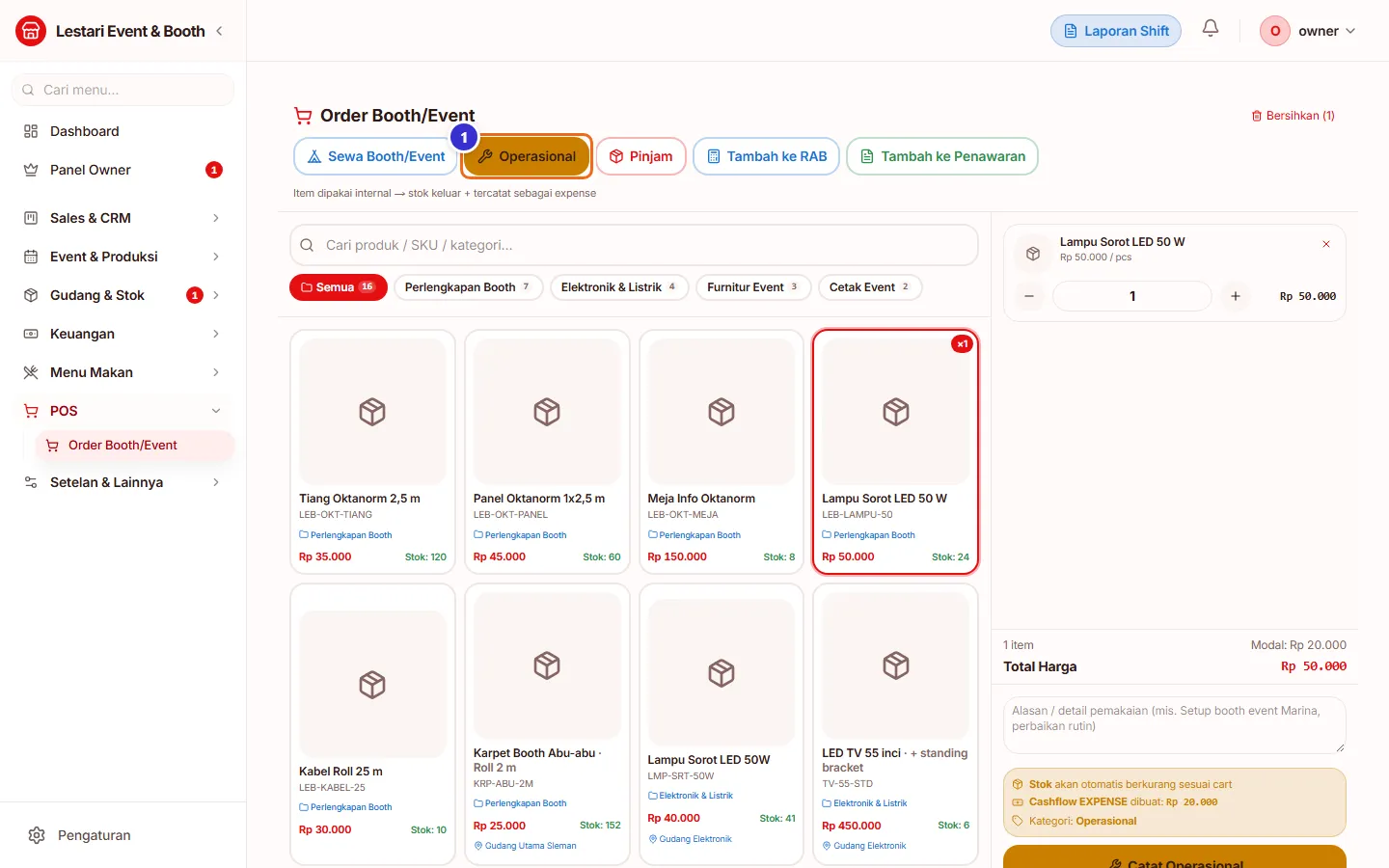Image resolution: width=1389 pixels, height=868 pixels.
Task: Click the Meja Info Oktanorm package icon
Action: 722,412
